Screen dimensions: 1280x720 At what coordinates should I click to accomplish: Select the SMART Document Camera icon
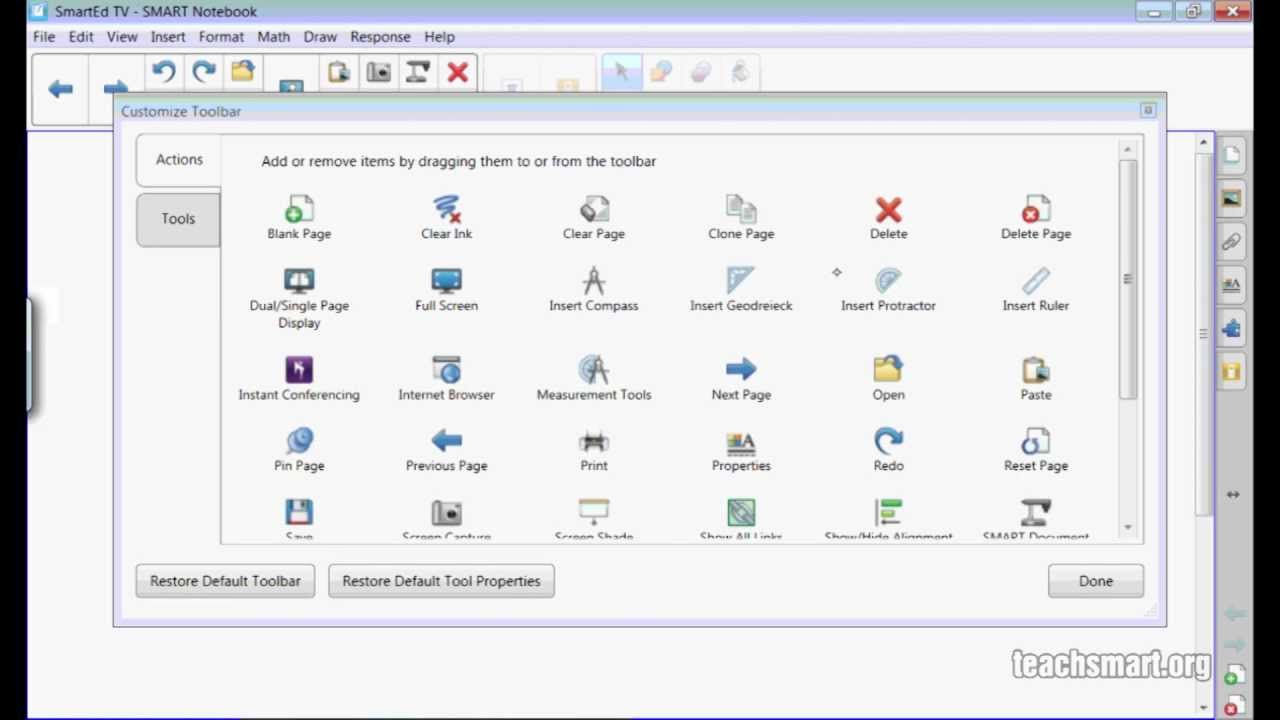[1036, 512]
